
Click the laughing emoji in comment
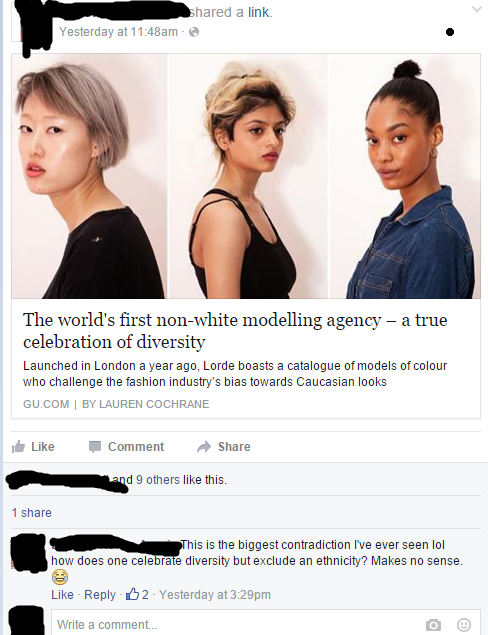click(x=60, y=577)
